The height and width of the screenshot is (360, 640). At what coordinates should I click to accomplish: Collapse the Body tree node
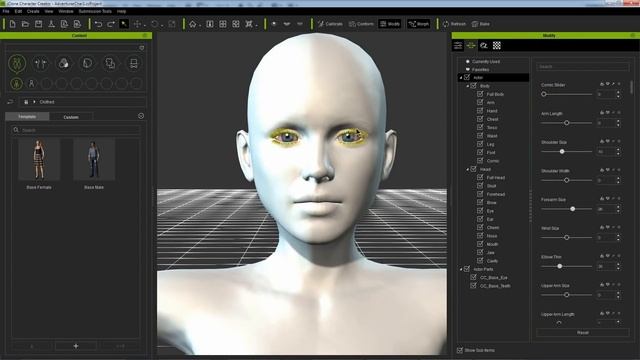[x=468, y=86]
